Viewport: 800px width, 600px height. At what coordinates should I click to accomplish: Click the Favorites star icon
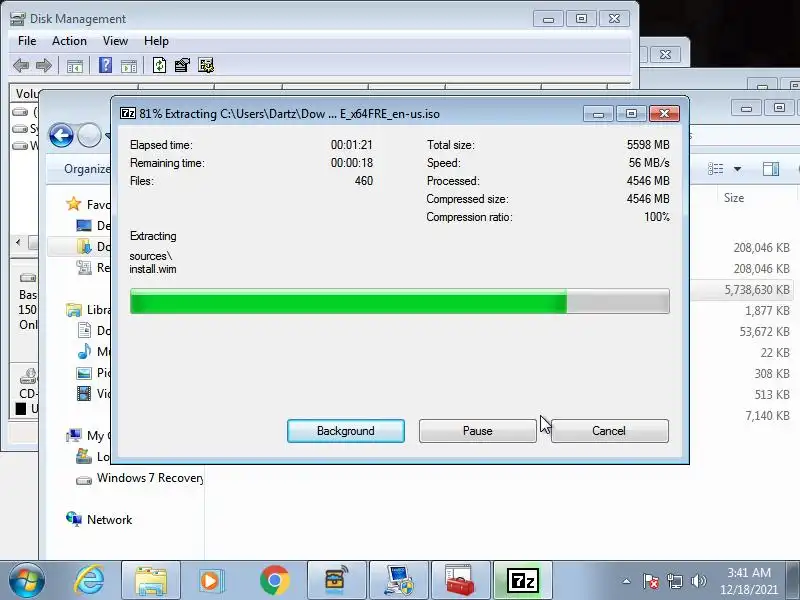(x=73, y=204)
